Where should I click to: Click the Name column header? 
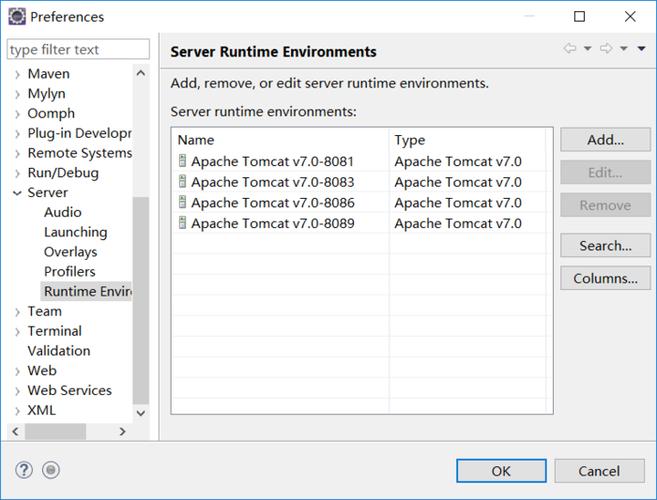pos(280,140)
